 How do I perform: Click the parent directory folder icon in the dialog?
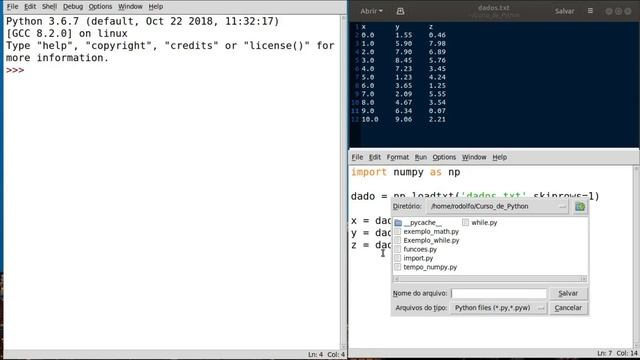580,207
